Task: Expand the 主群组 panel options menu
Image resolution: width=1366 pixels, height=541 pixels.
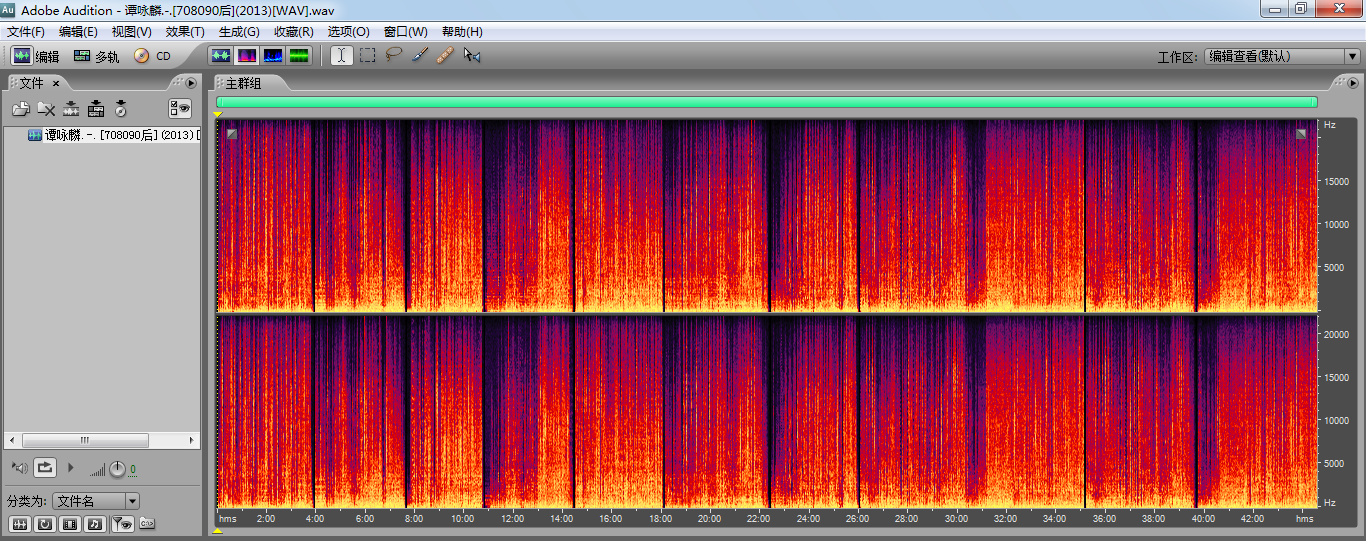Action: point(1352,83)
